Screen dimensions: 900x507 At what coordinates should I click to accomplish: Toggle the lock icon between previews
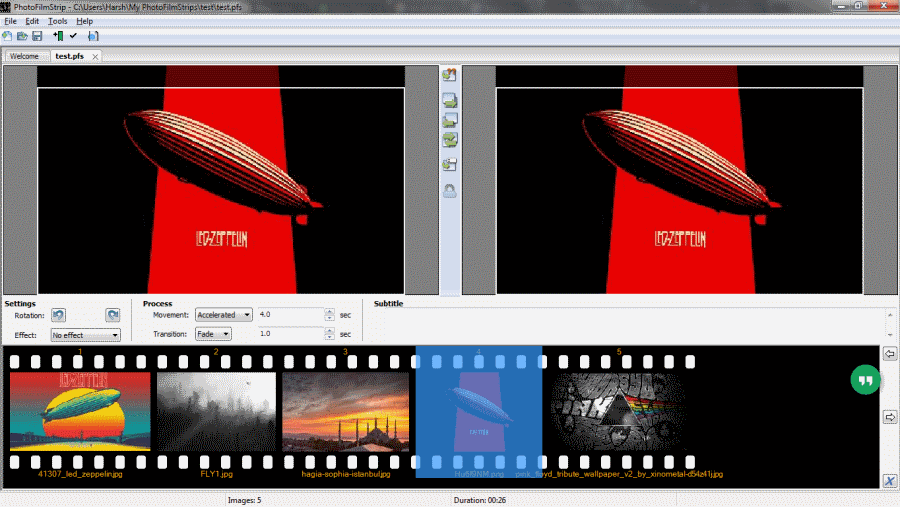point(449,191)
